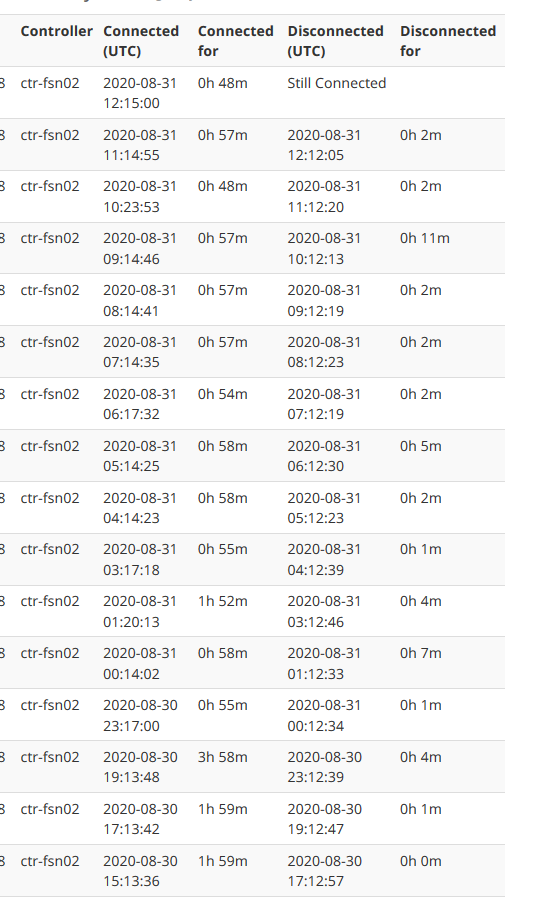Screen dimensions: 545x897
Task: Click the Disconnected for column header
Action: (448, 41)
